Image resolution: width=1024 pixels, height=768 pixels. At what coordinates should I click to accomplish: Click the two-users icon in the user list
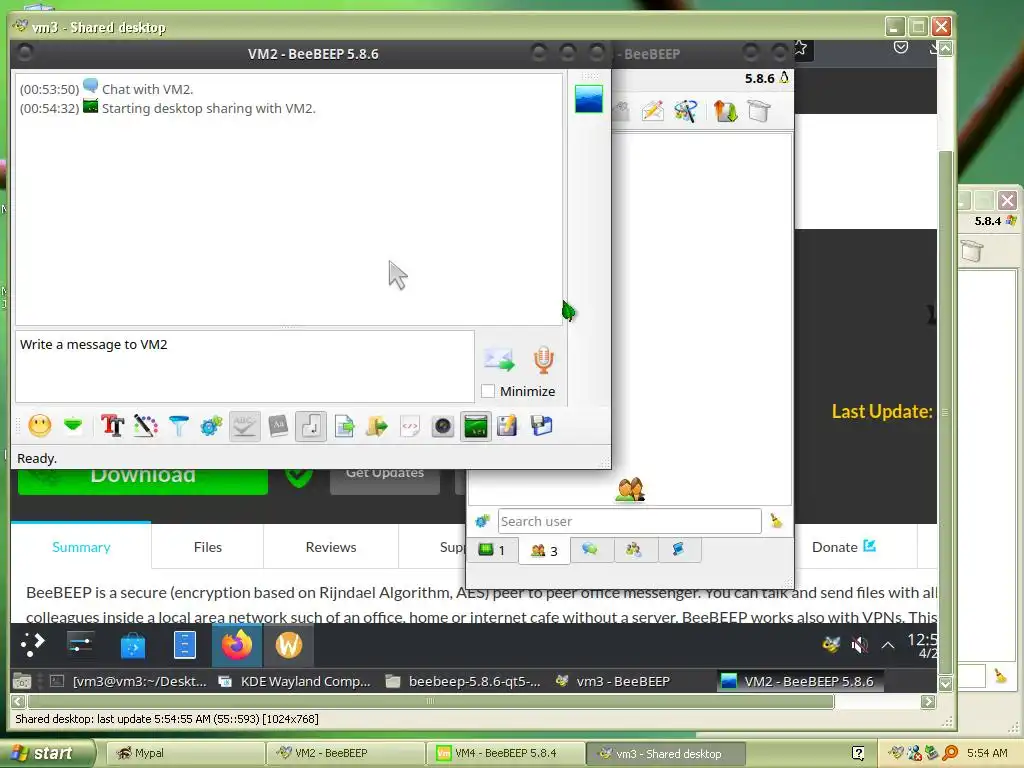pos(630,490)
